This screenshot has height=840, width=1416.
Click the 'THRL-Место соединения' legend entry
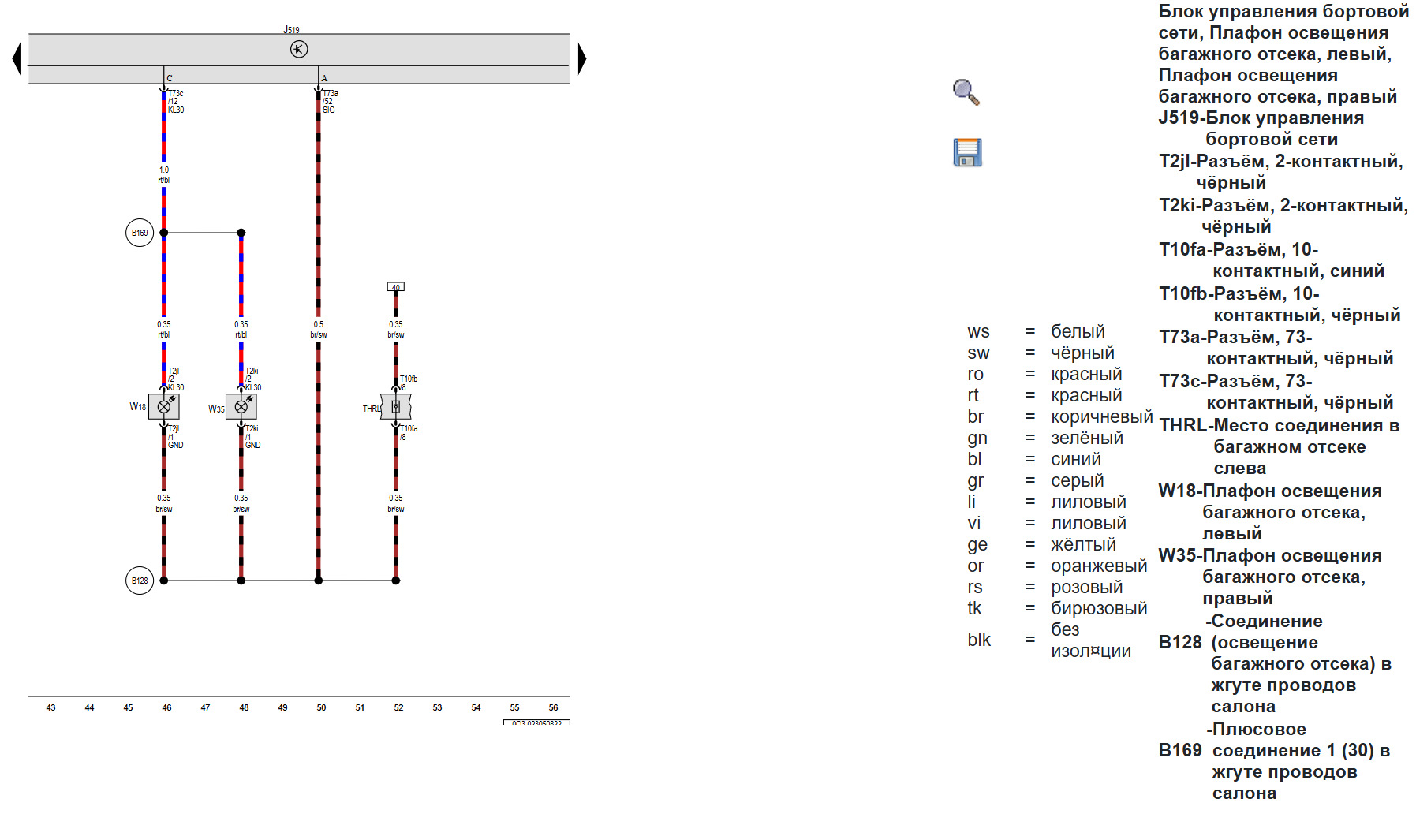click(1280, 446)
